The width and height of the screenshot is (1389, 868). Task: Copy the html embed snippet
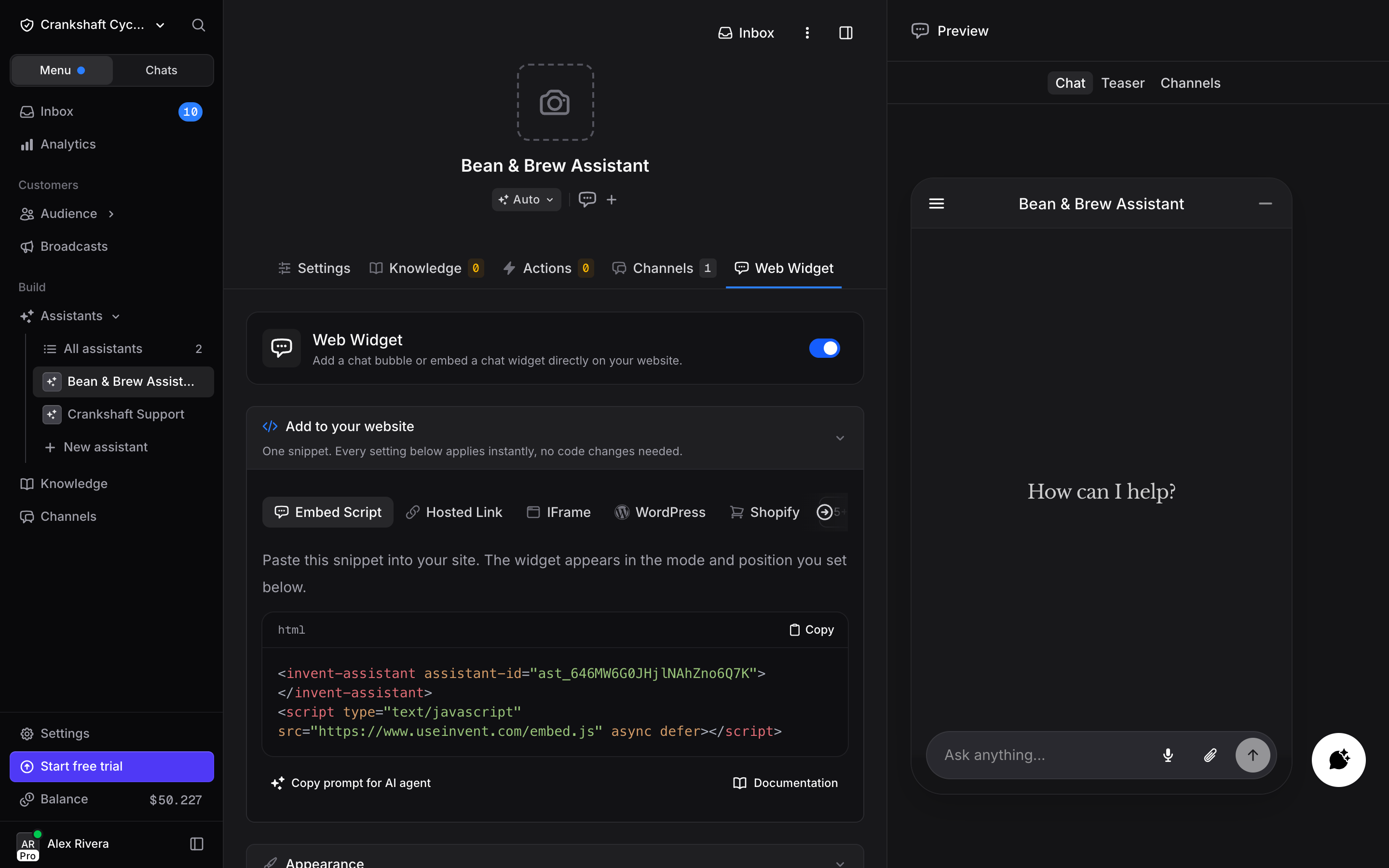pyautogui.click(x=811, y=630)
